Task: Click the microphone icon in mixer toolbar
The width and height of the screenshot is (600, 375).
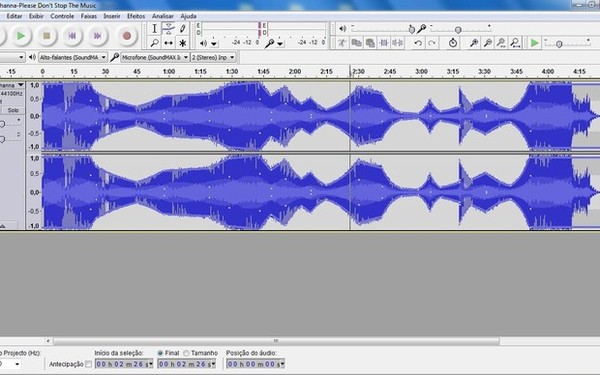Action: (x=422, y=29)
